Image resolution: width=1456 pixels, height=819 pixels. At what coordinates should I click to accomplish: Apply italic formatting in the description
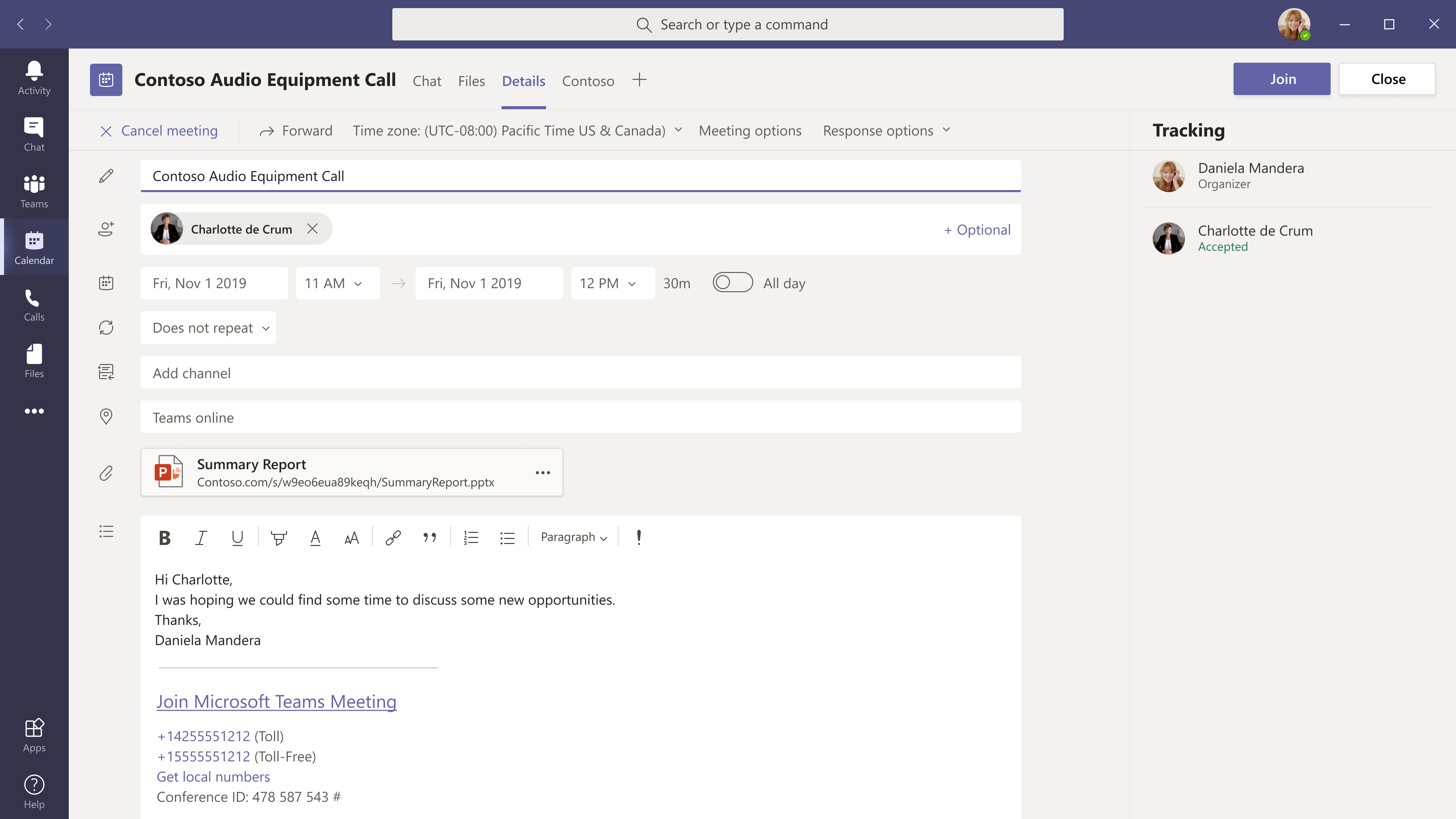(201, 537)
